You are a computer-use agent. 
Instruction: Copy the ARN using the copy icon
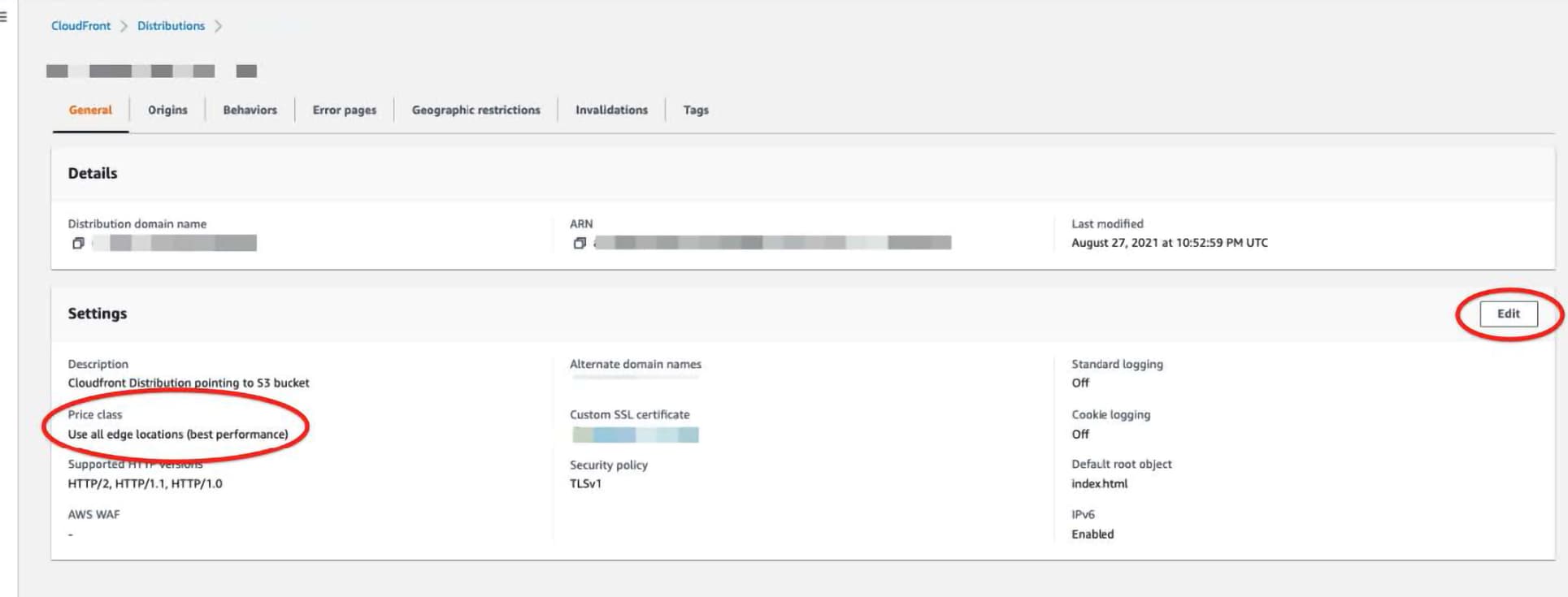click(x=580, y=243)
